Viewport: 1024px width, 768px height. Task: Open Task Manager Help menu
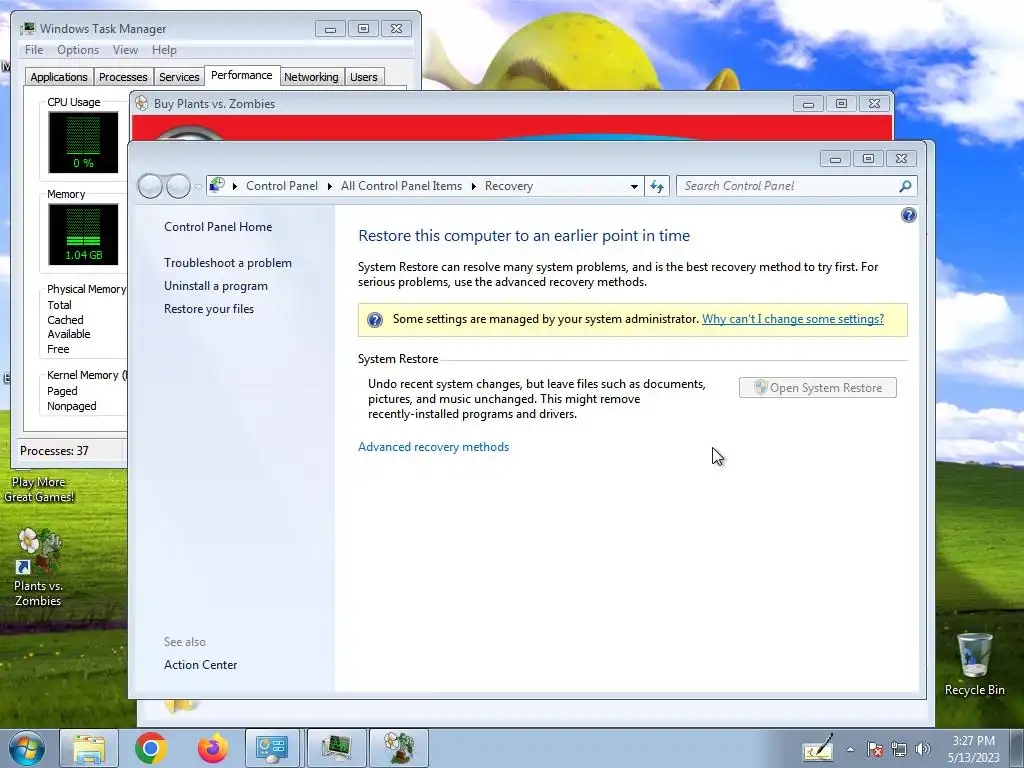coord(164,50)
